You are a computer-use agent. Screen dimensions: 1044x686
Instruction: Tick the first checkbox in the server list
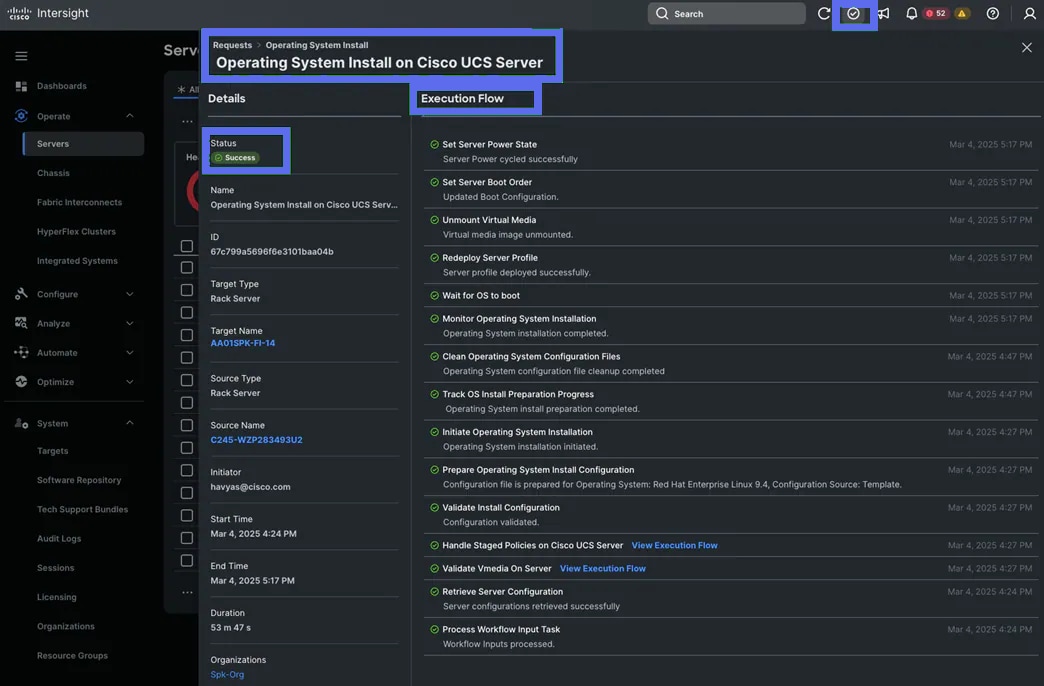(x=187, y=246)
